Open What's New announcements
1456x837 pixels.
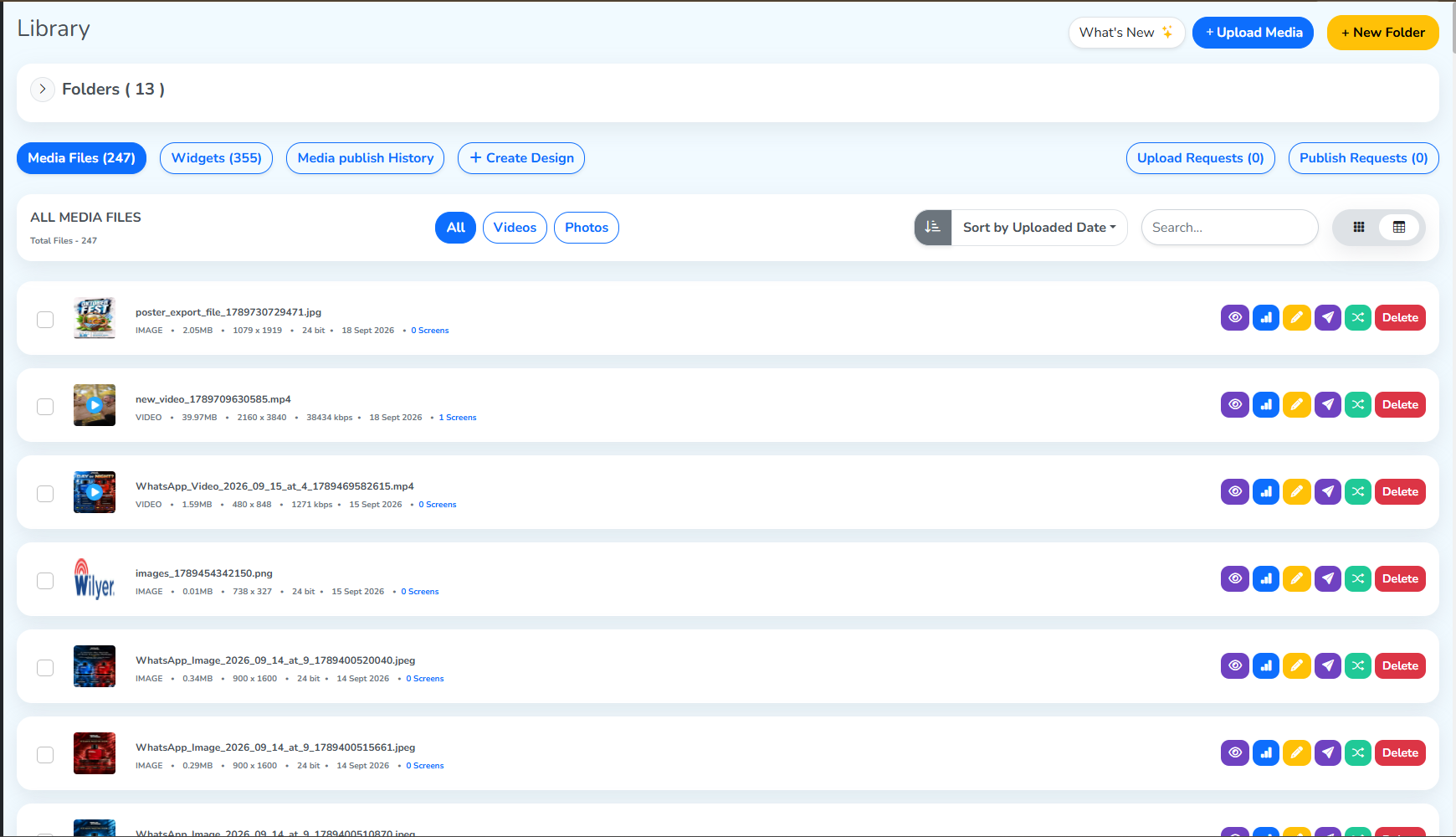click(x=1126, y=33)
